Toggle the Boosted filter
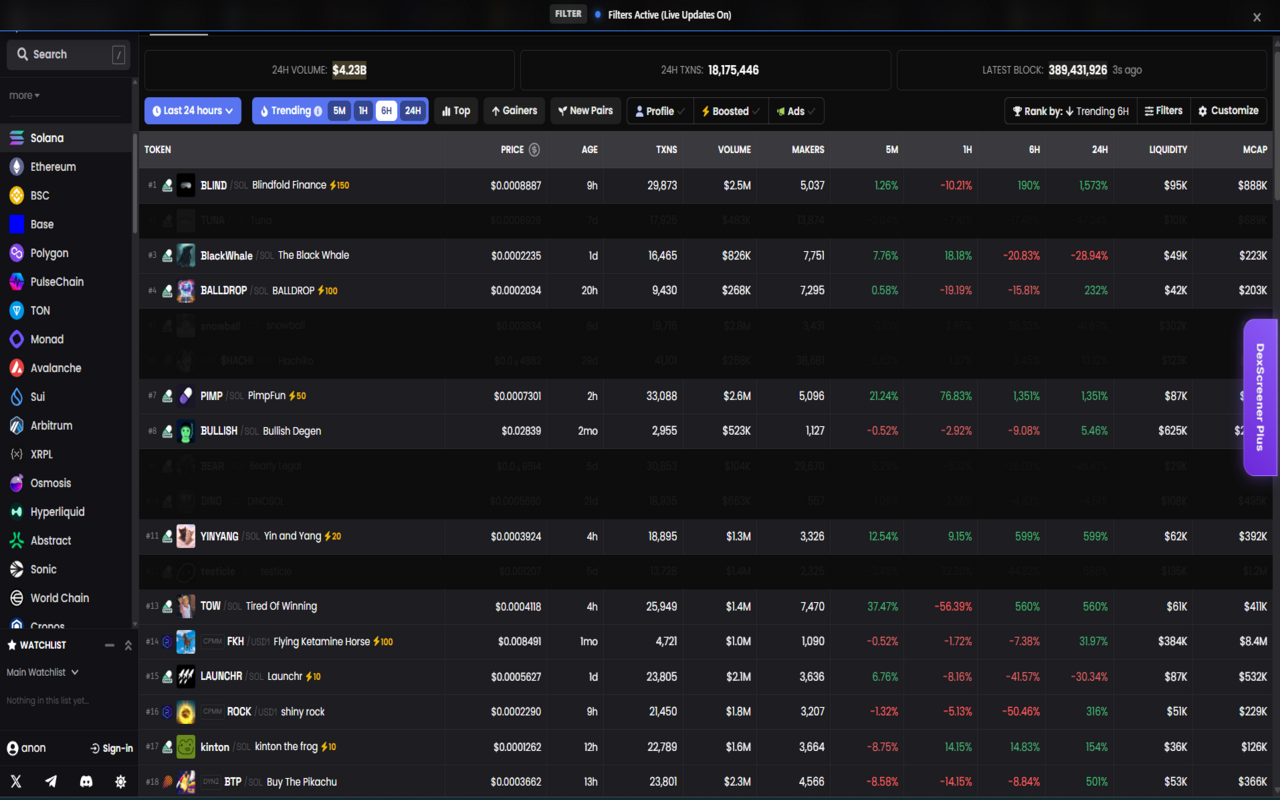 coord(730,111)
